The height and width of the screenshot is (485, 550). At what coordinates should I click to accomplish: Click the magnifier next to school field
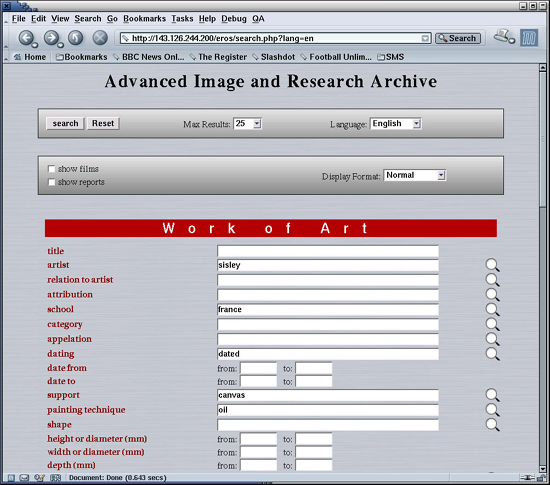492,310
